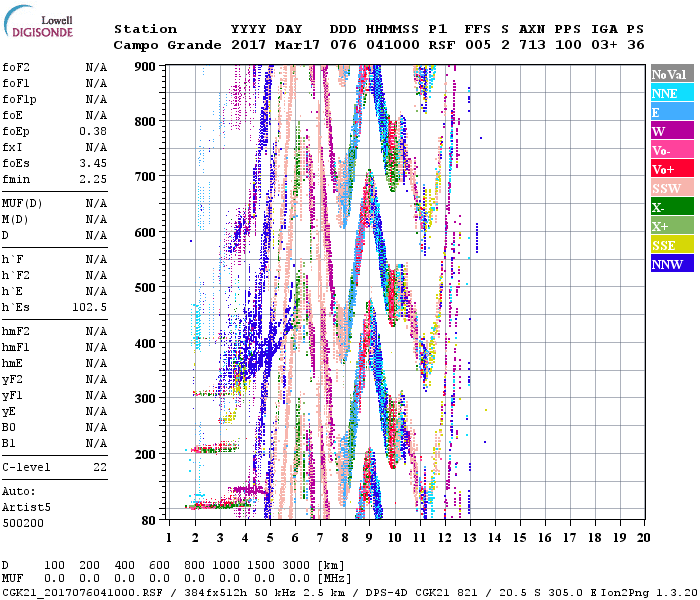The width and height of the screenshot is (700, 600).
Task: Click the DPS-4D instrument text
Action: click(386, 592)
